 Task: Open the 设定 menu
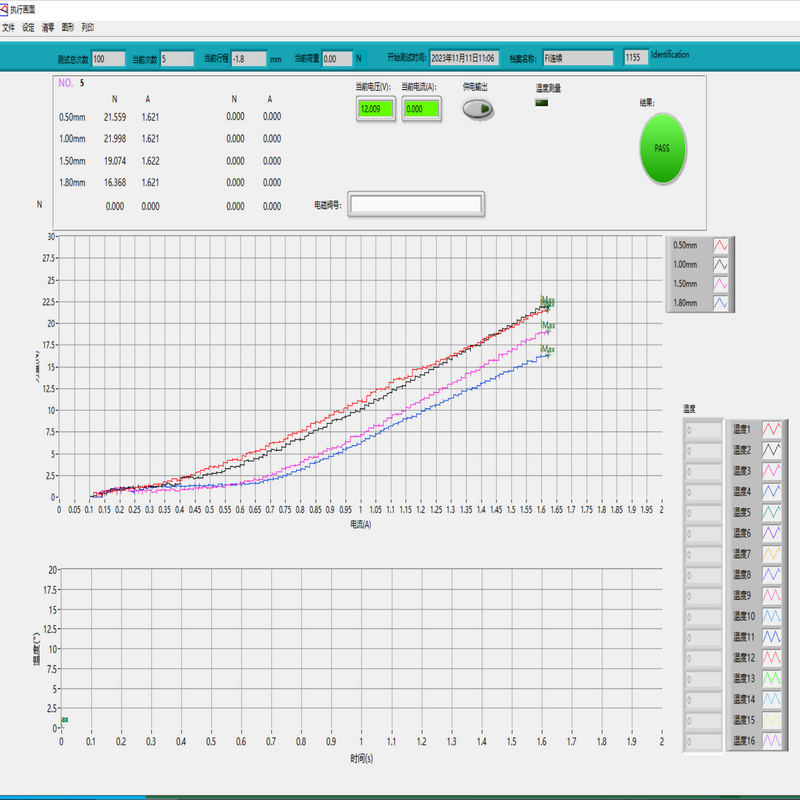pos(28,28)
